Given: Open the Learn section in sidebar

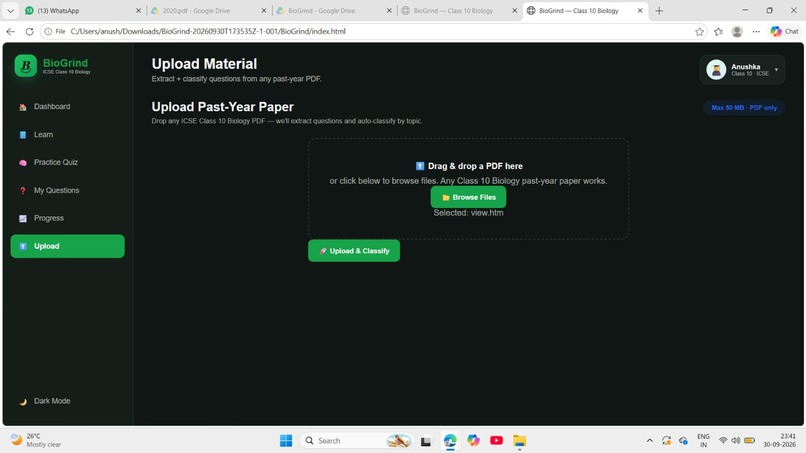Looking at the screenshot, I should 67,134.
